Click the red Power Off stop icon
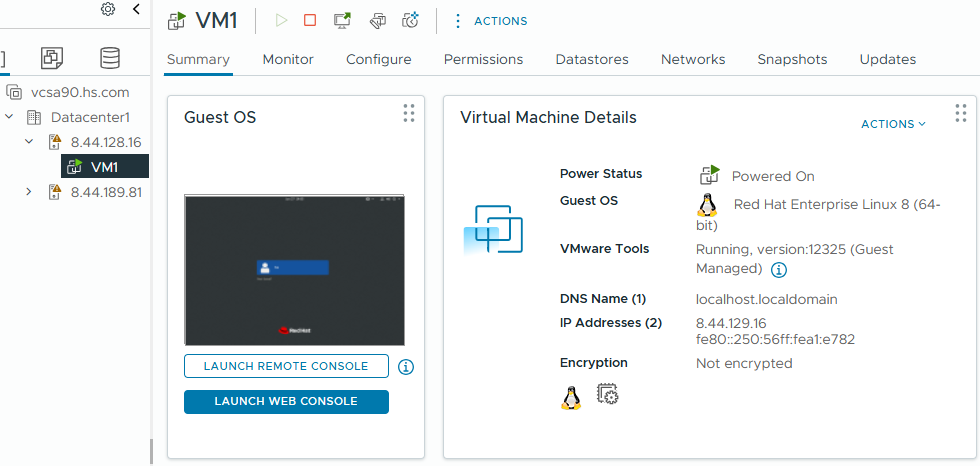Image resolution: width=980 pixels, height=466 pixels. (310, 21)
